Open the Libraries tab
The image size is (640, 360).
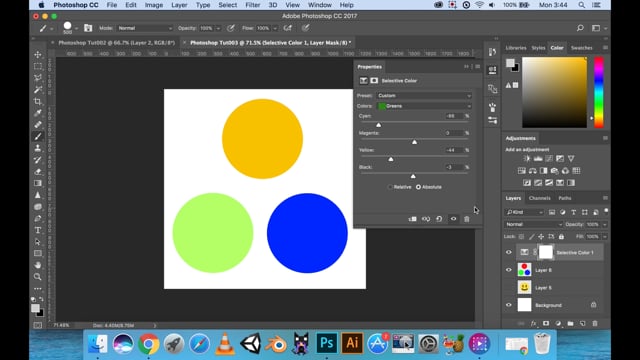516,48
